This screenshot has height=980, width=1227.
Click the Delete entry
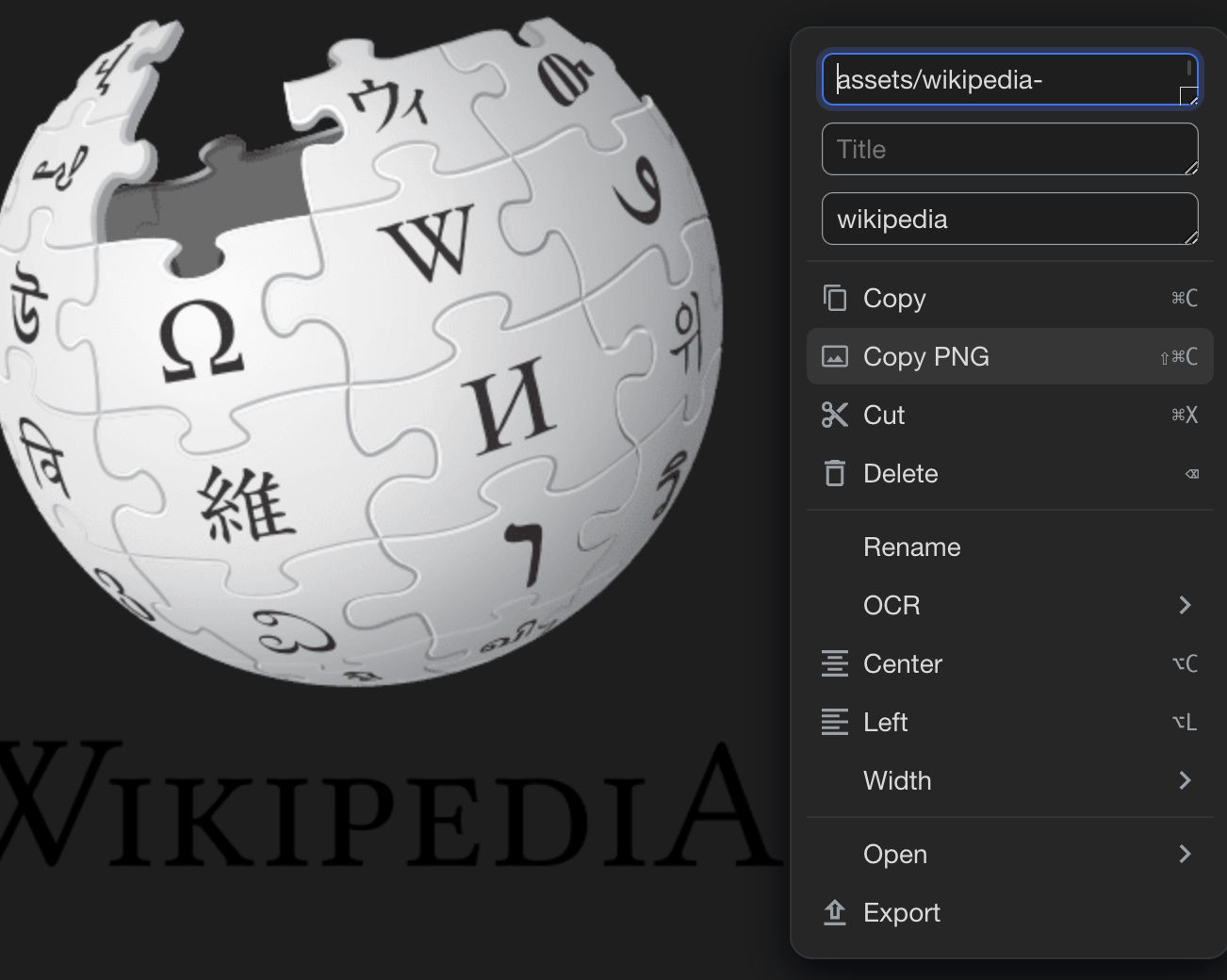pyautogui.click(x=900, y=473)
